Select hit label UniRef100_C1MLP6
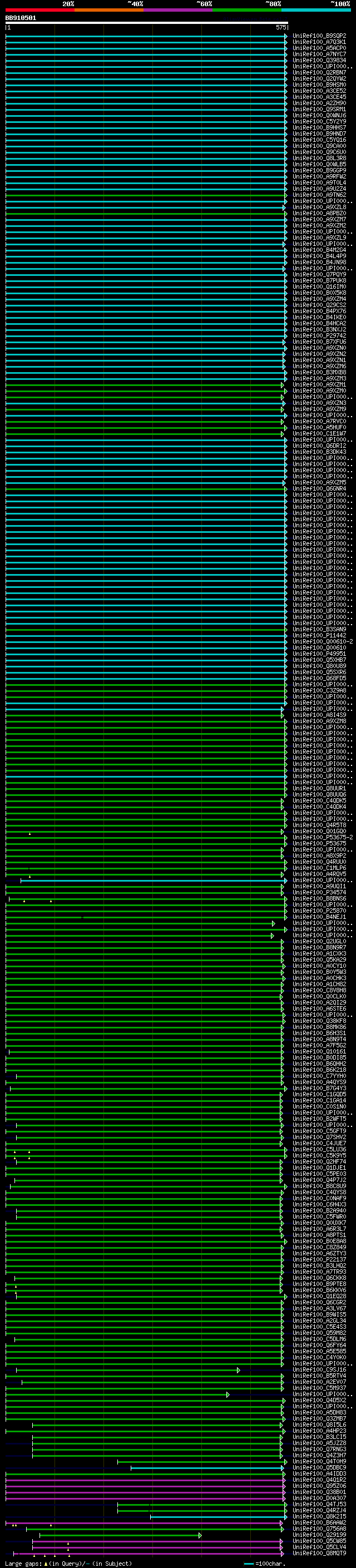This screenshot has height=1568, width=356. (x=319, y=868)
